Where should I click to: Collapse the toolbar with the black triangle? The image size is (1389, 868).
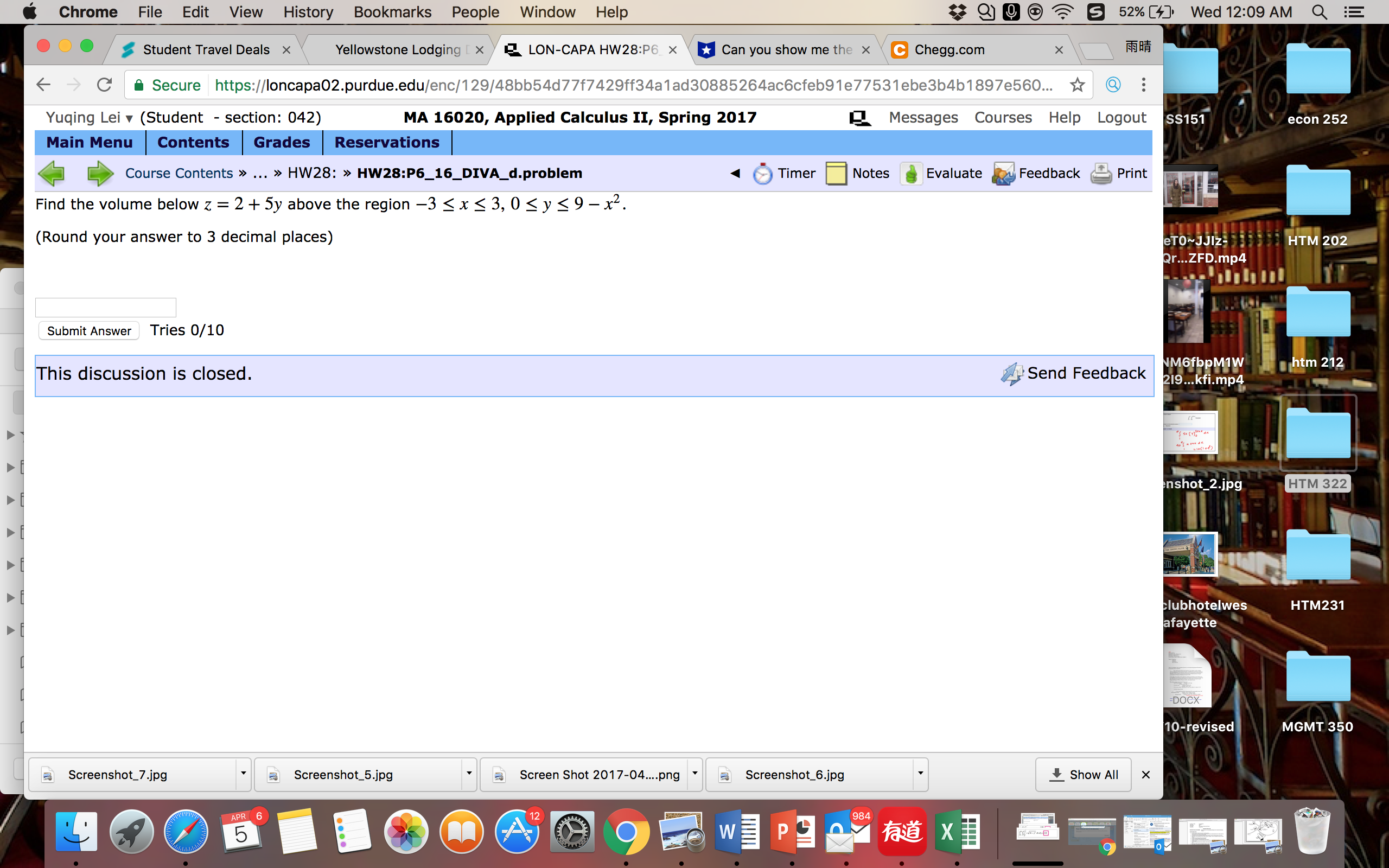coord(735,174)
